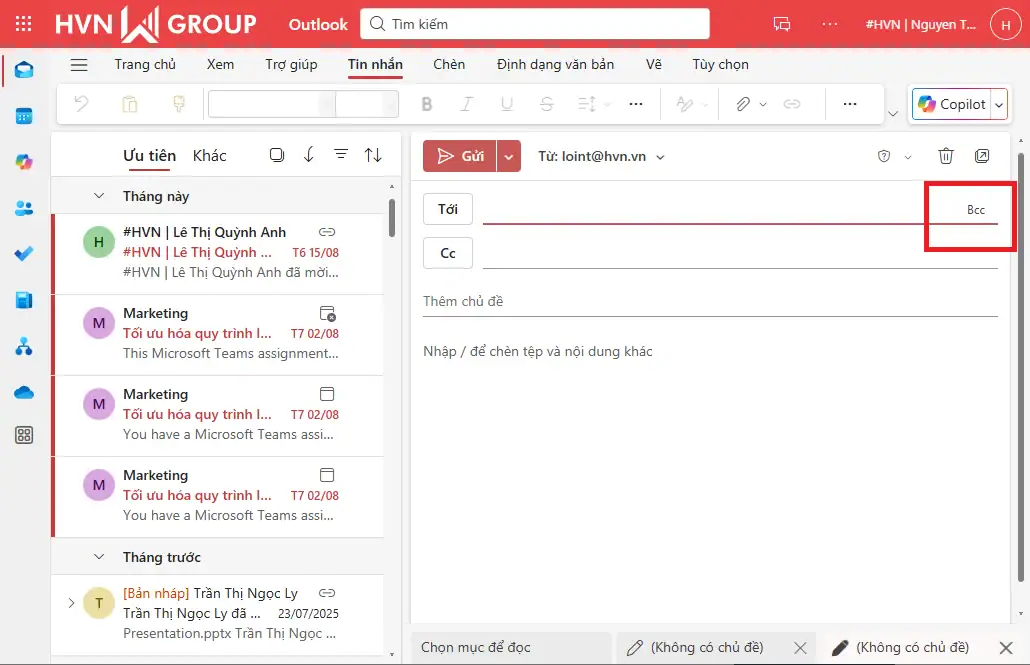
Task: Discard draft with trash icon
Action: coord(945,156)
